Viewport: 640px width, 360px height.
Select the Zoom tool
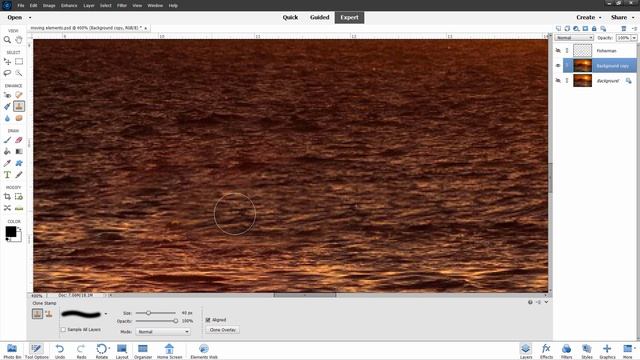point(7,40)
